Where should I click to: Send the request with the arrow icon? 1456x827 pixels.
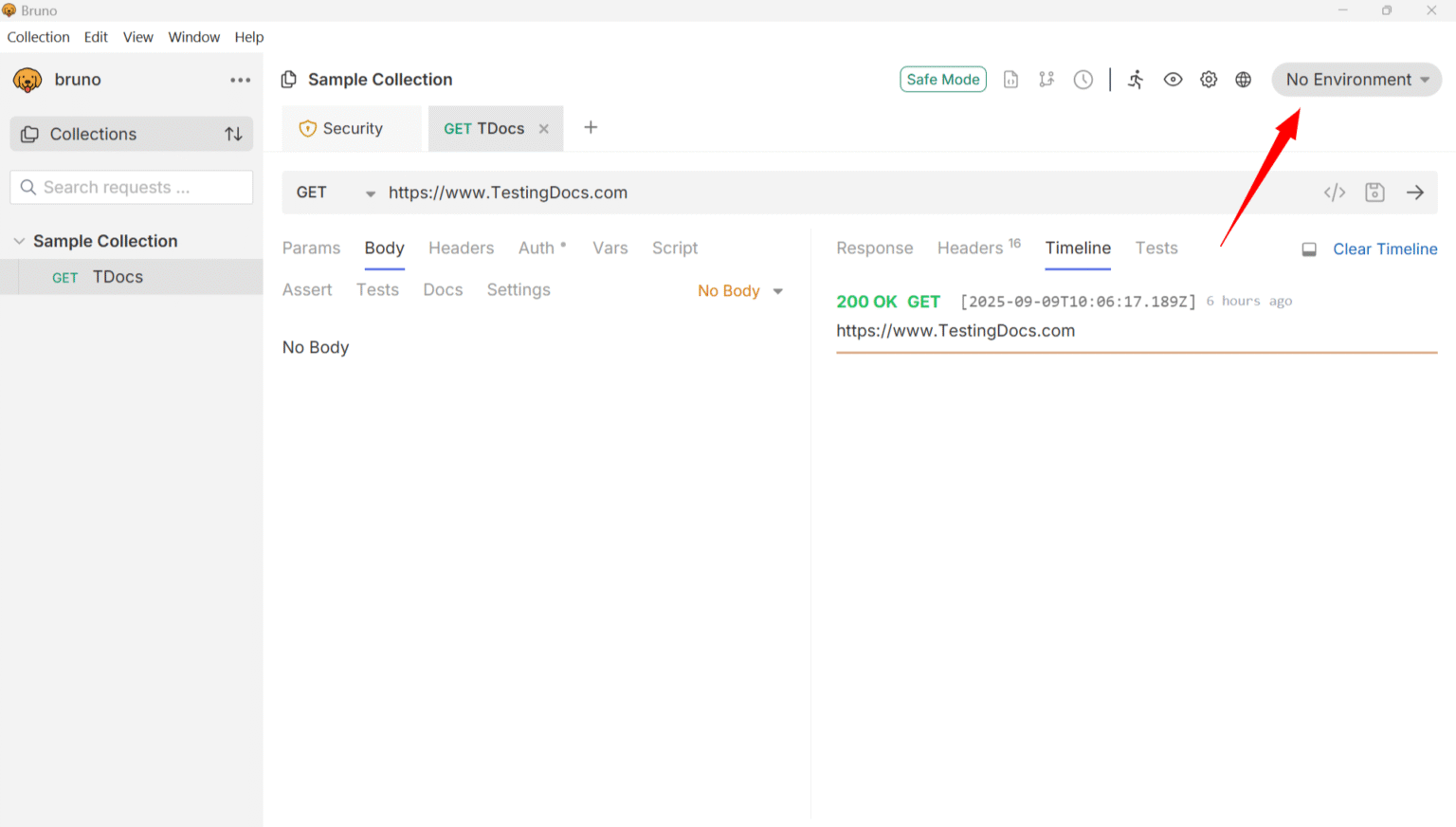tap(1415, 192)
